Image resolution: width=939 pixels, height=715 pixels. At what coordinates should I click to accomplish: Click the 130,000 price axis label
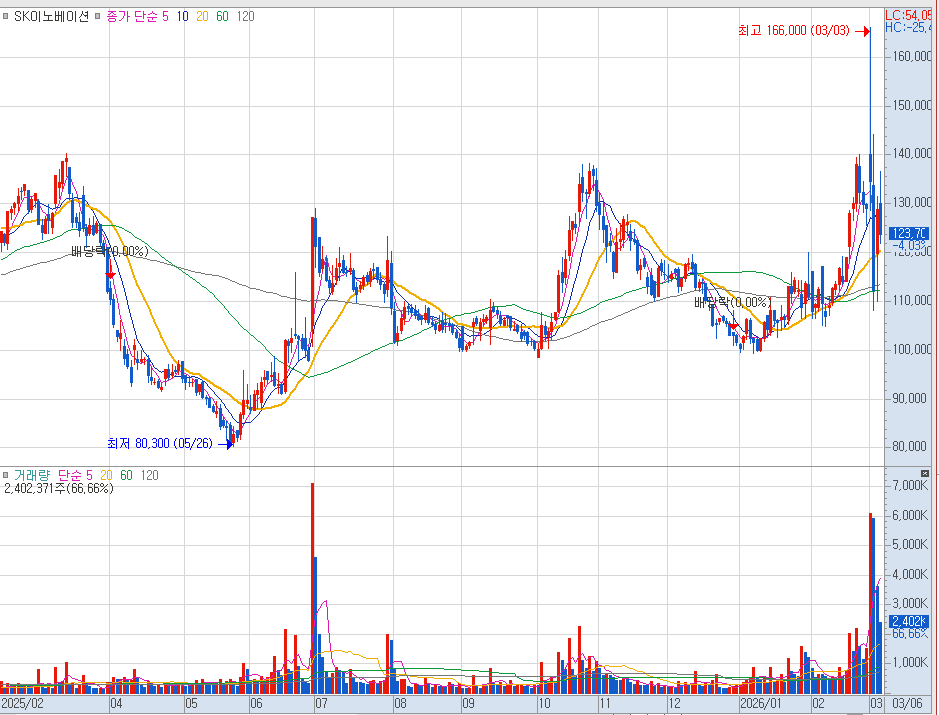coord(911,203)
